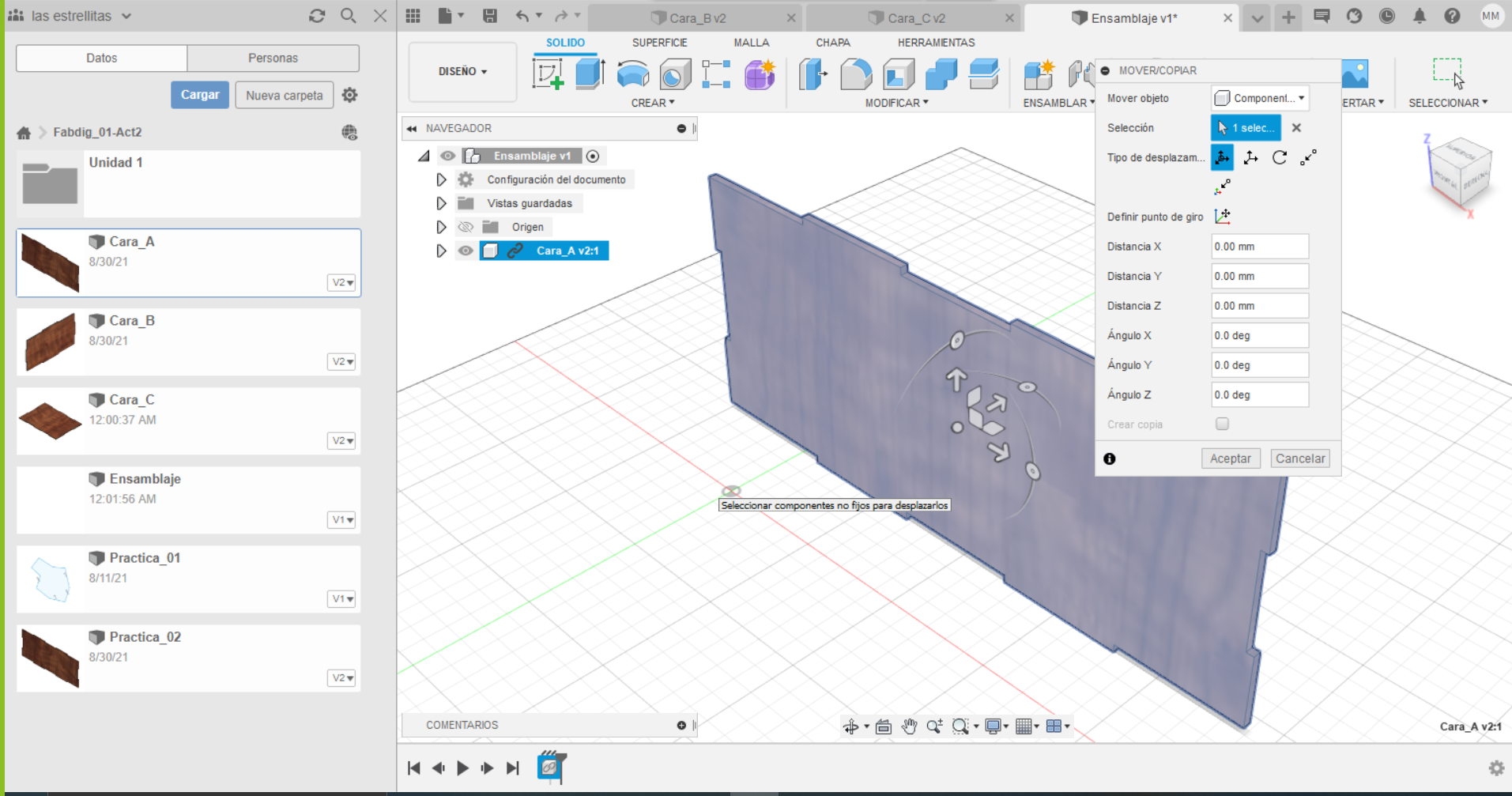This screenshot has width=1512, height=796.
Task: Click the refresh icon in data panel
Action: [x=317, y=16]
